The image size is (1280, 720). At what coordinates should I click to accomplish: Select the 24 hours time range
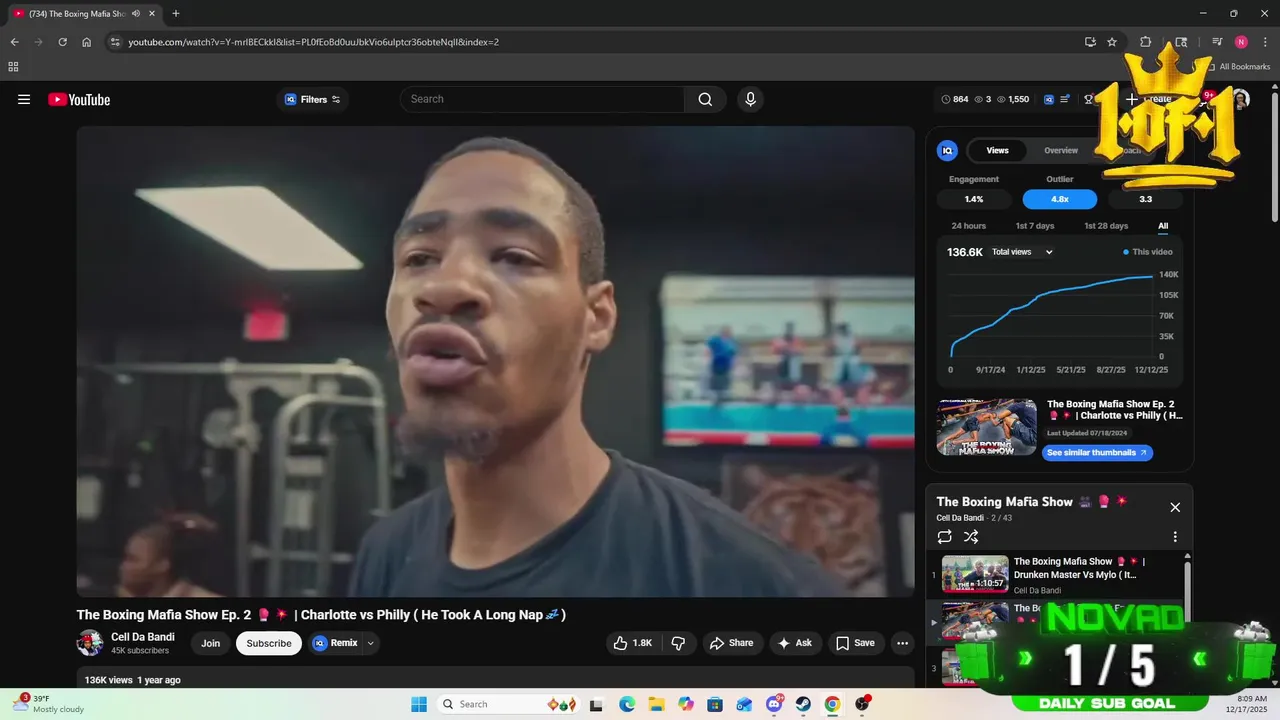tap(968, 226)
